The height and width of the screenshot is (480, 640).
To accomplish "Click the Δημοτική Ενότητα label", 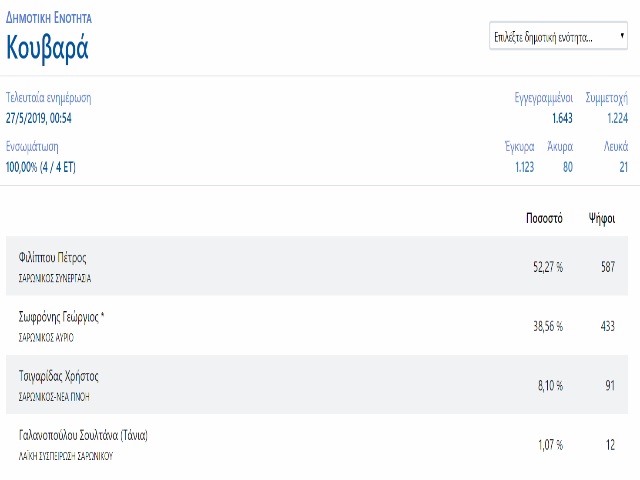I will click(49, 18).
